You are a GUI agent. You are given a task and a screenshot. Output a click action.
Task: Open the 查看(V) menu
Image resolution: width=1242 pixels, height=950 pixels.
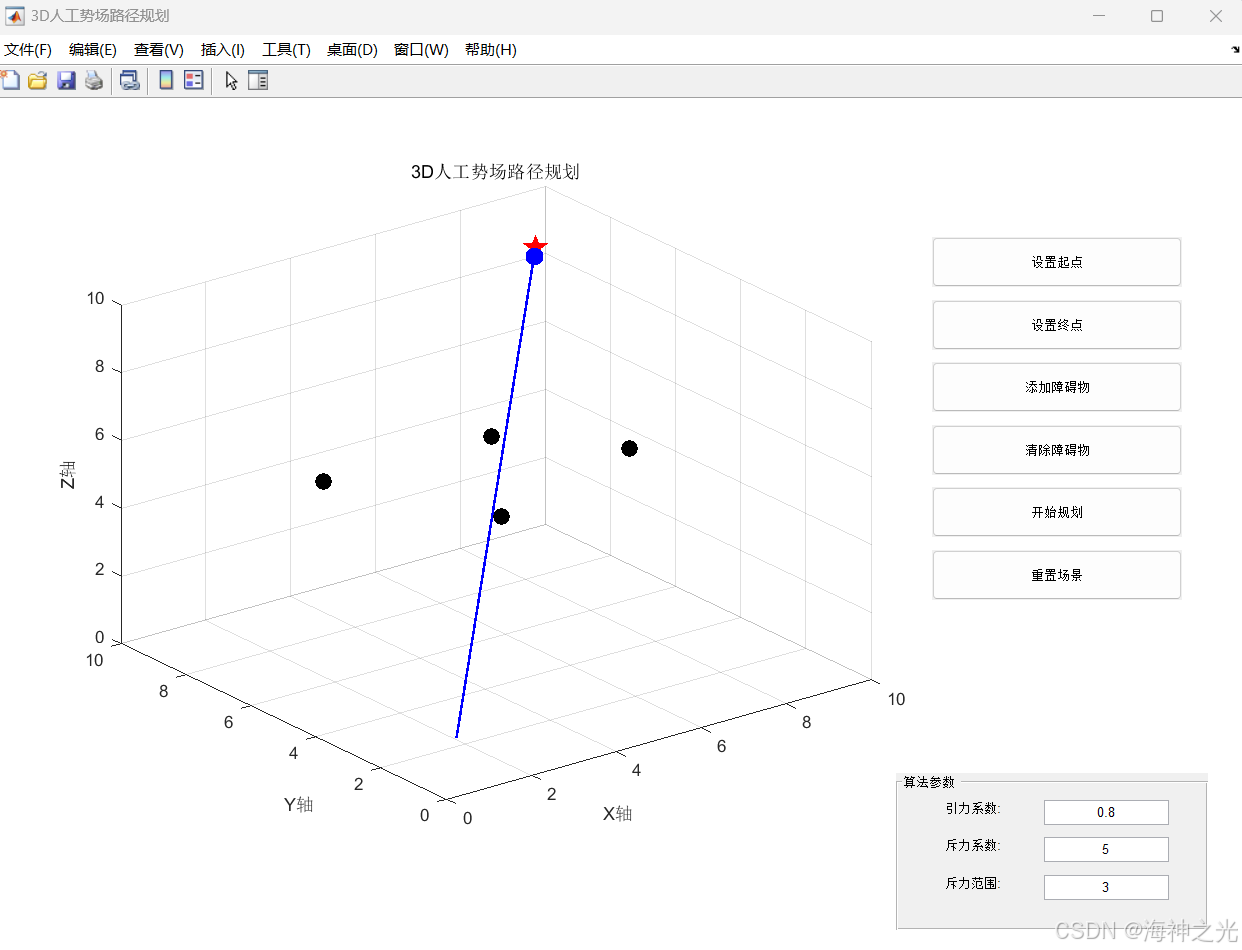click(159, 50)
